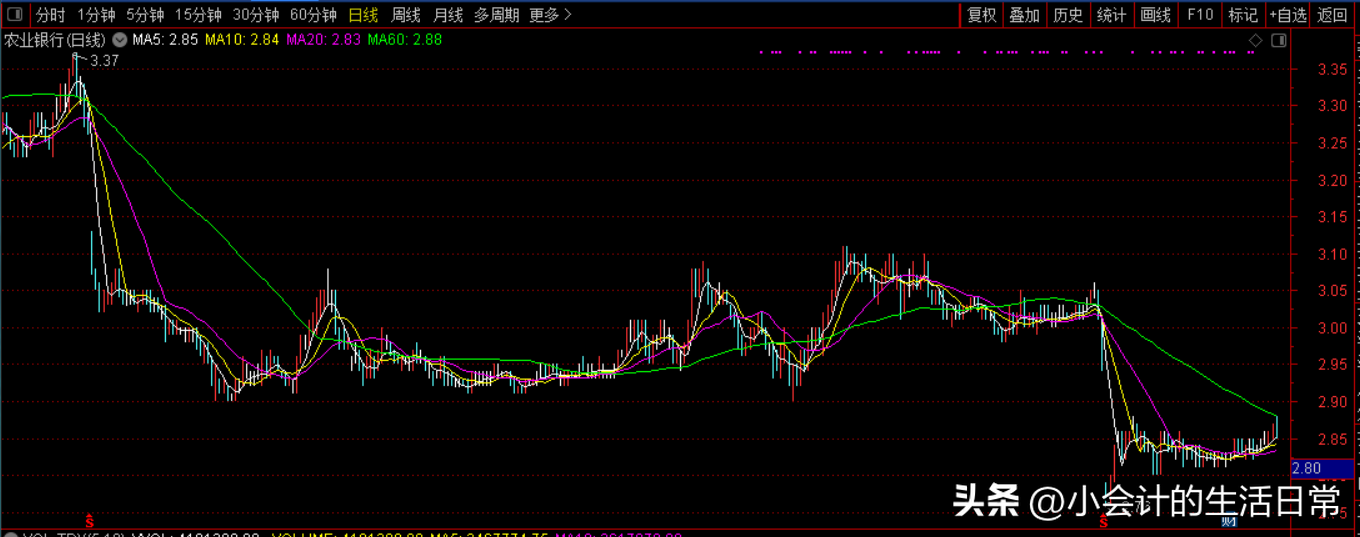Activate the 画线 drawing tool
The image size is (1360, 537).
pos(1155,15)
